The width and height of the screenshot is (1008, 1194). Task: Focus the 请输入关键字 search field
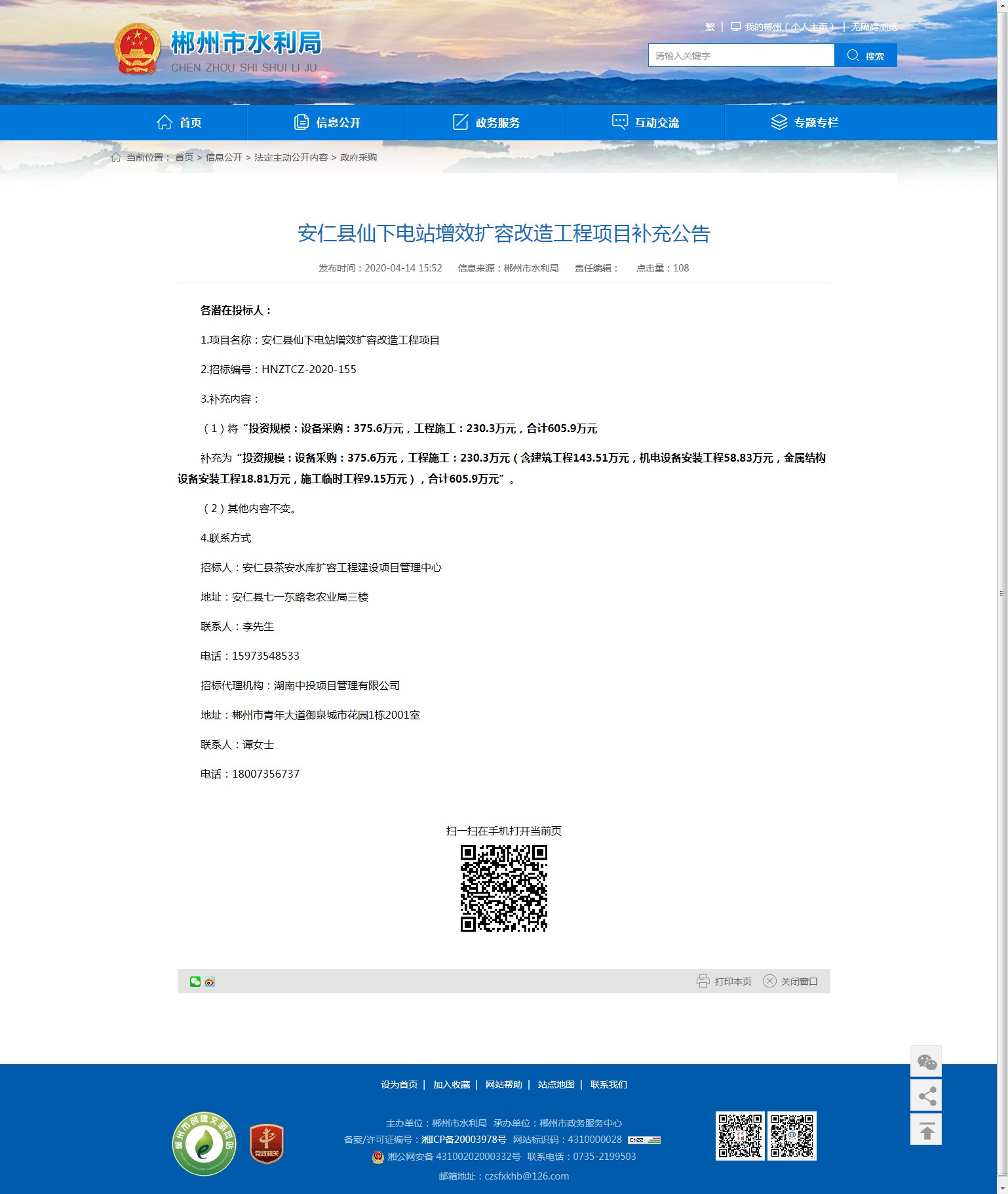pos(741,55)
